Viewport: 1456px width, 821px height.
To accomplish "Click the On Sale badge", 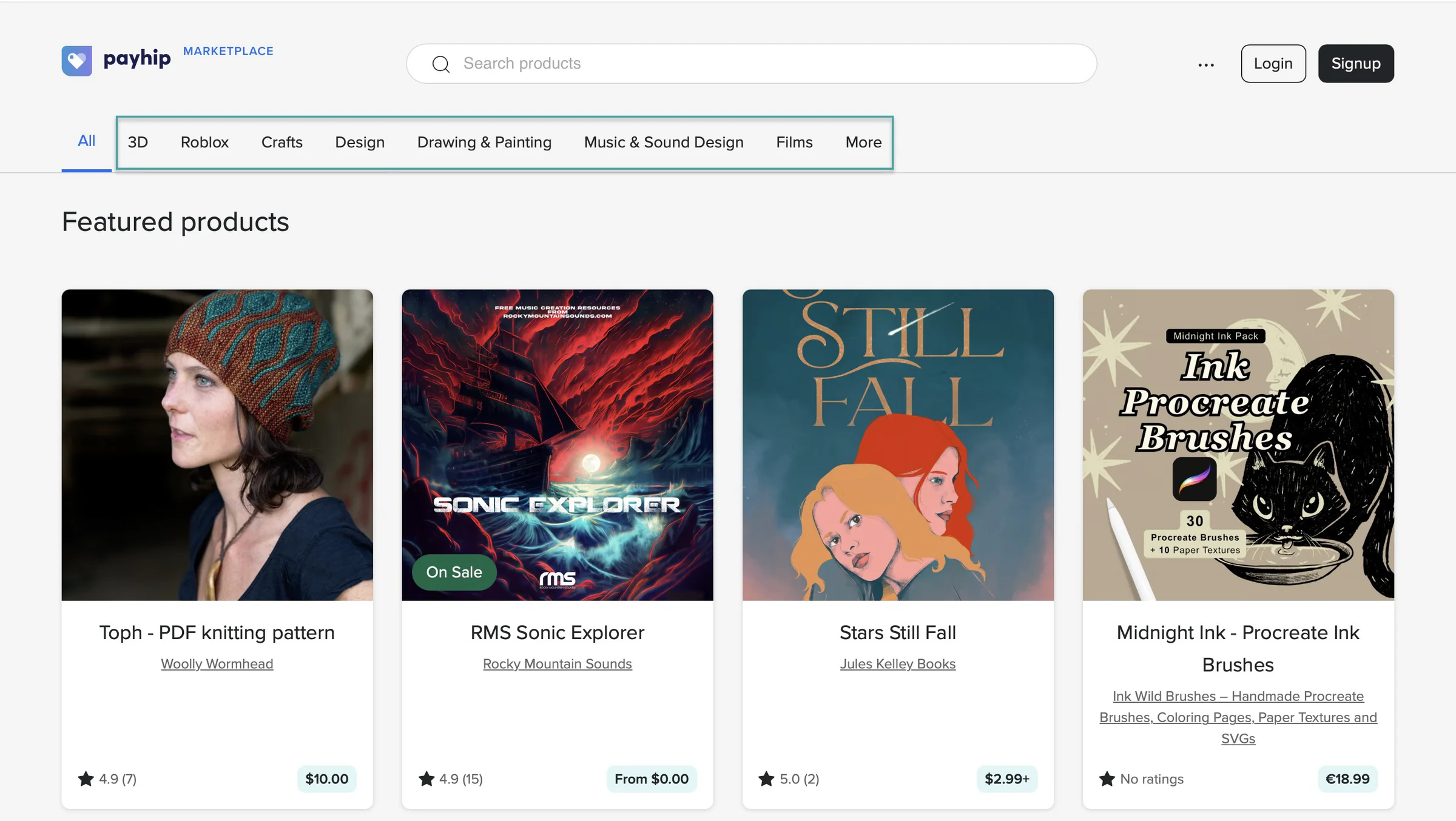I will coord(454,572).
